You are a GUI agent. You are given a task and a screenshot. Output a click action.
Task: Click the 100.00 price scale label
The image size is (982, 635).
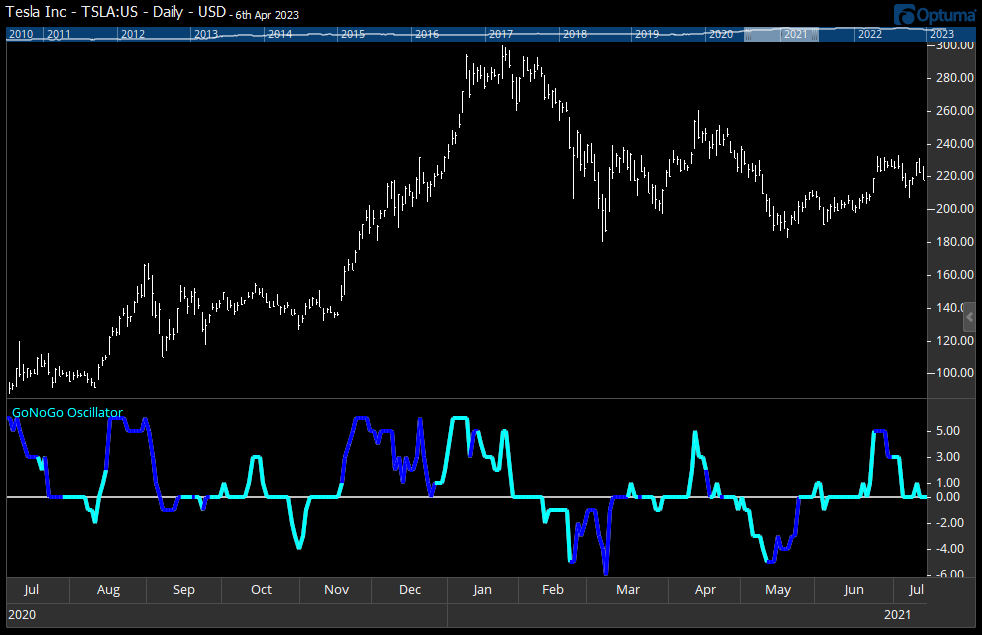tap(955, 373)
